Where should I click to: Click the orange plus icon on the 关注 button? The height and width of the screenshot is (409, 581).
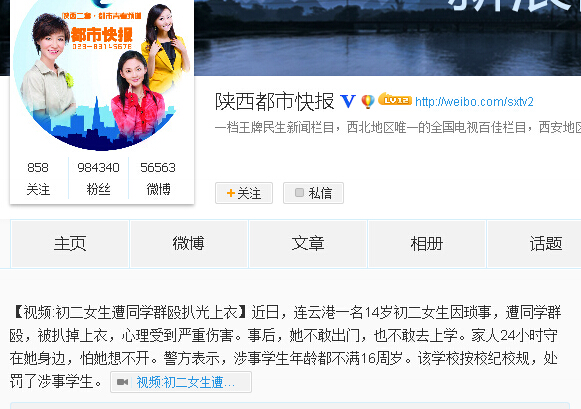pos(230,193)
